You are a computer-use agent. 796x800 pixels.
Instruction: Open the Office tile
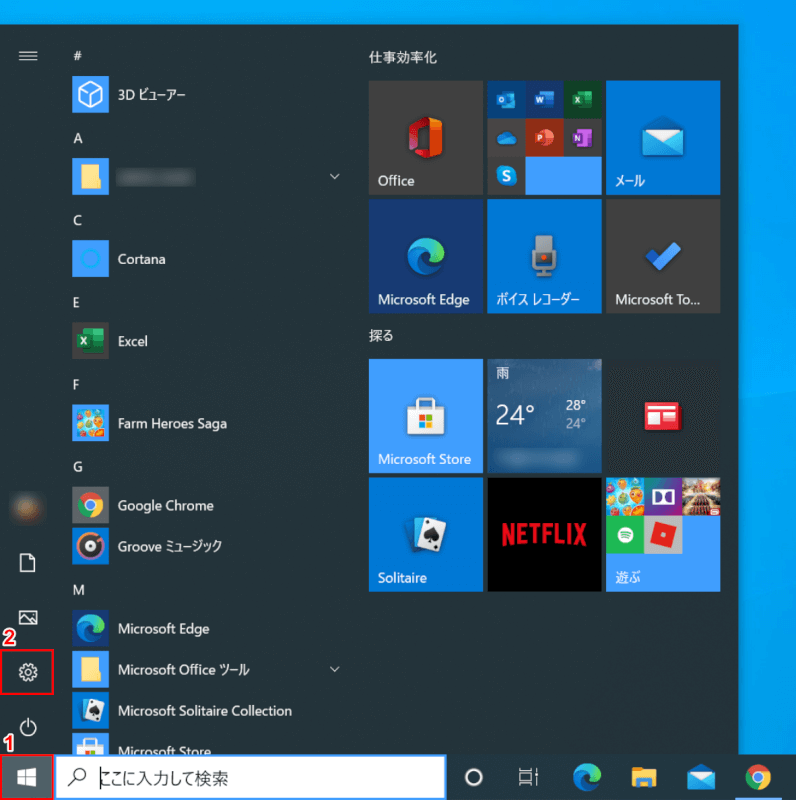(426, 137)
